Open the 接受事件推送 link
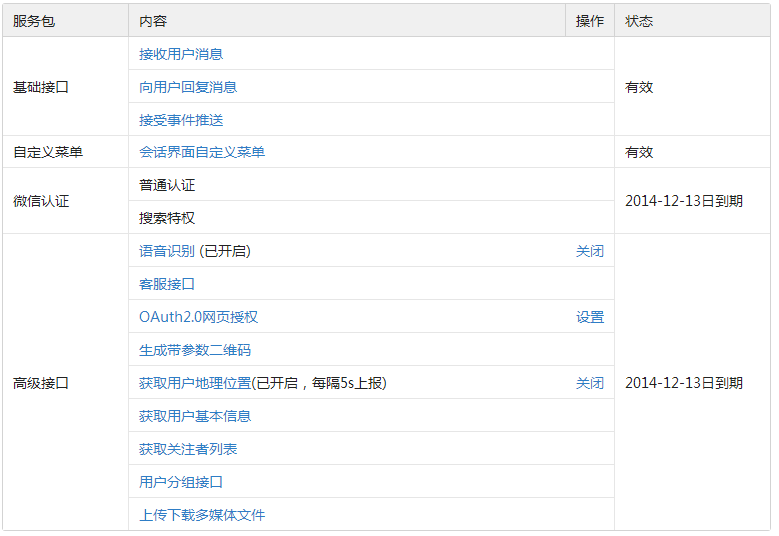This screenshot has width=779, height=536. [x=181, y=120]
